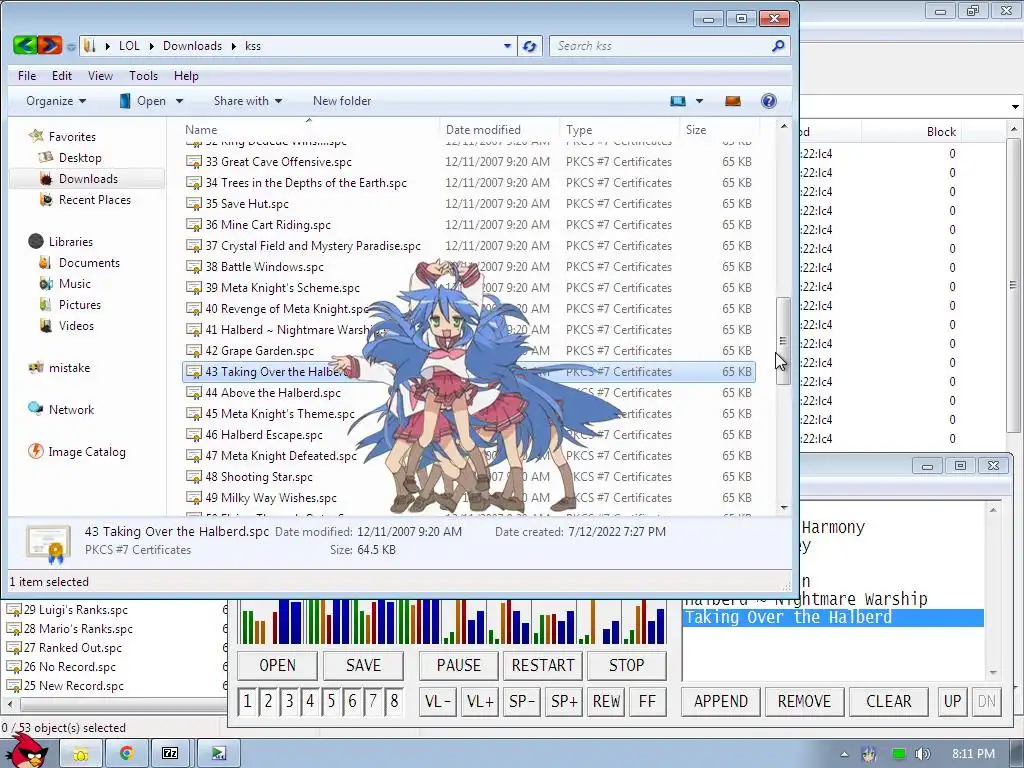Screen dimensions: 1024x768
Task: Open the Help question-mark icon
Action: tap(769, 101)
